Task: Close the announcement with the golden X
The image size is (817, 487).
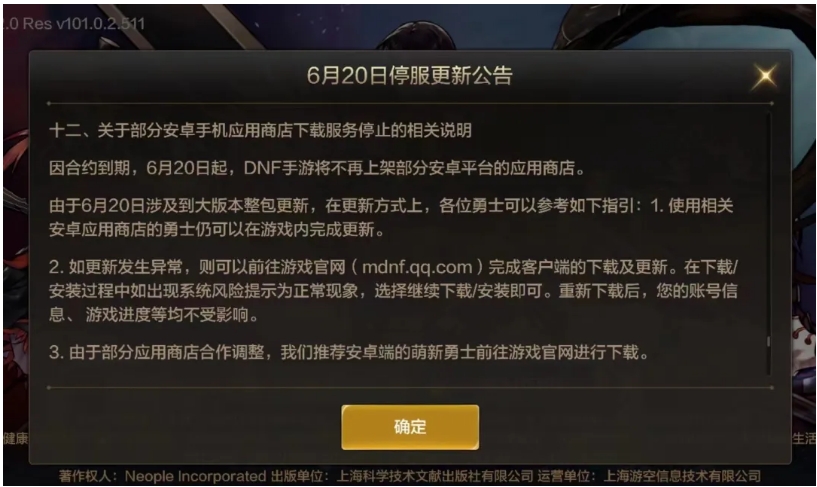Action: coord(765,77)
